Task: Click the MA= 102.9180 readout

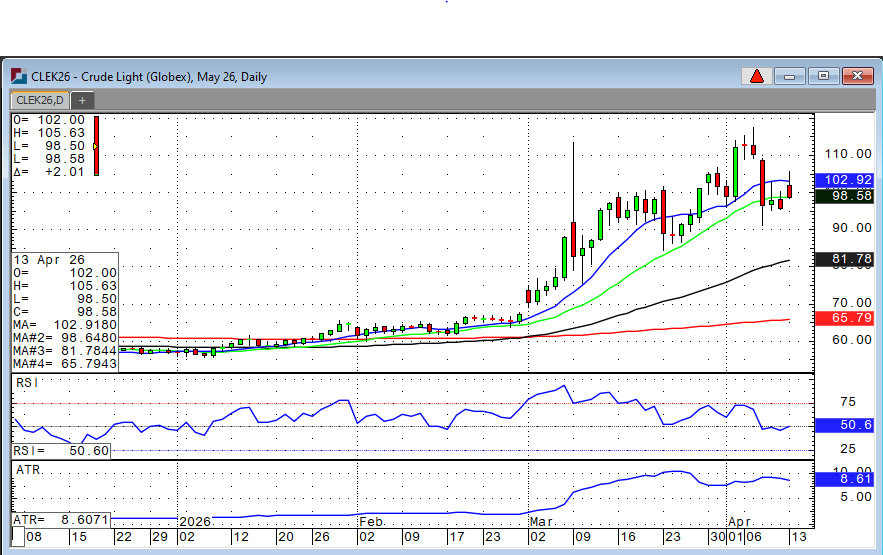Action: (x=65, y=325)
